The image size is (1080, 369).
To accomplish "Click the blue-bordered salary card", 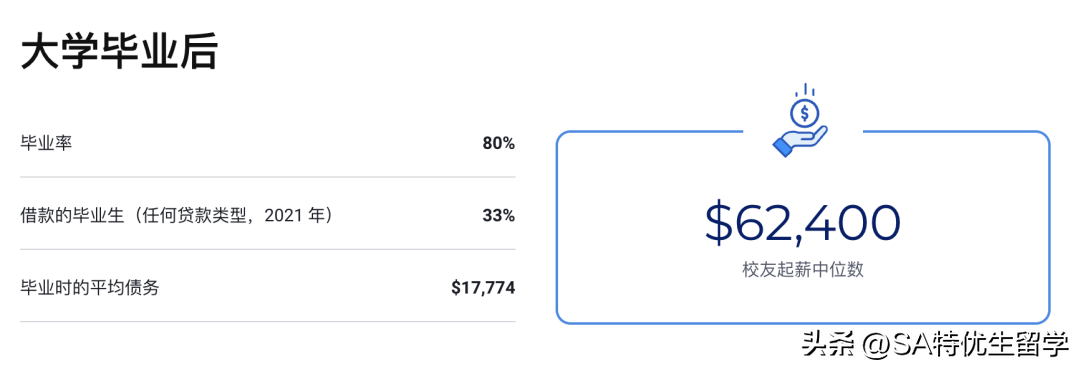I will click(x=803, y=226).
